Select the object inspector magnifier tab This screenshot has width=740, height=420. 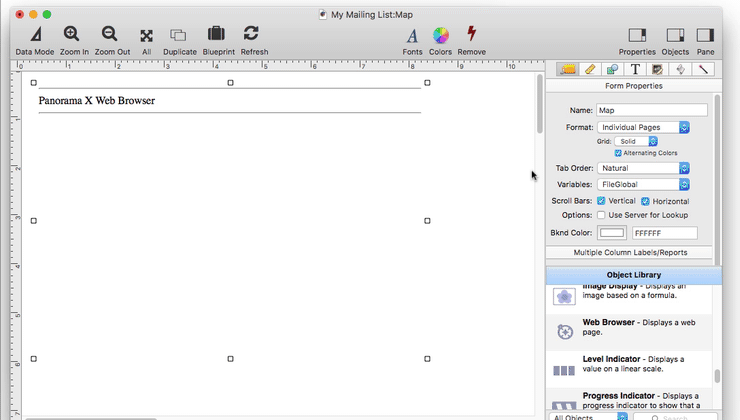coord(613,69)
